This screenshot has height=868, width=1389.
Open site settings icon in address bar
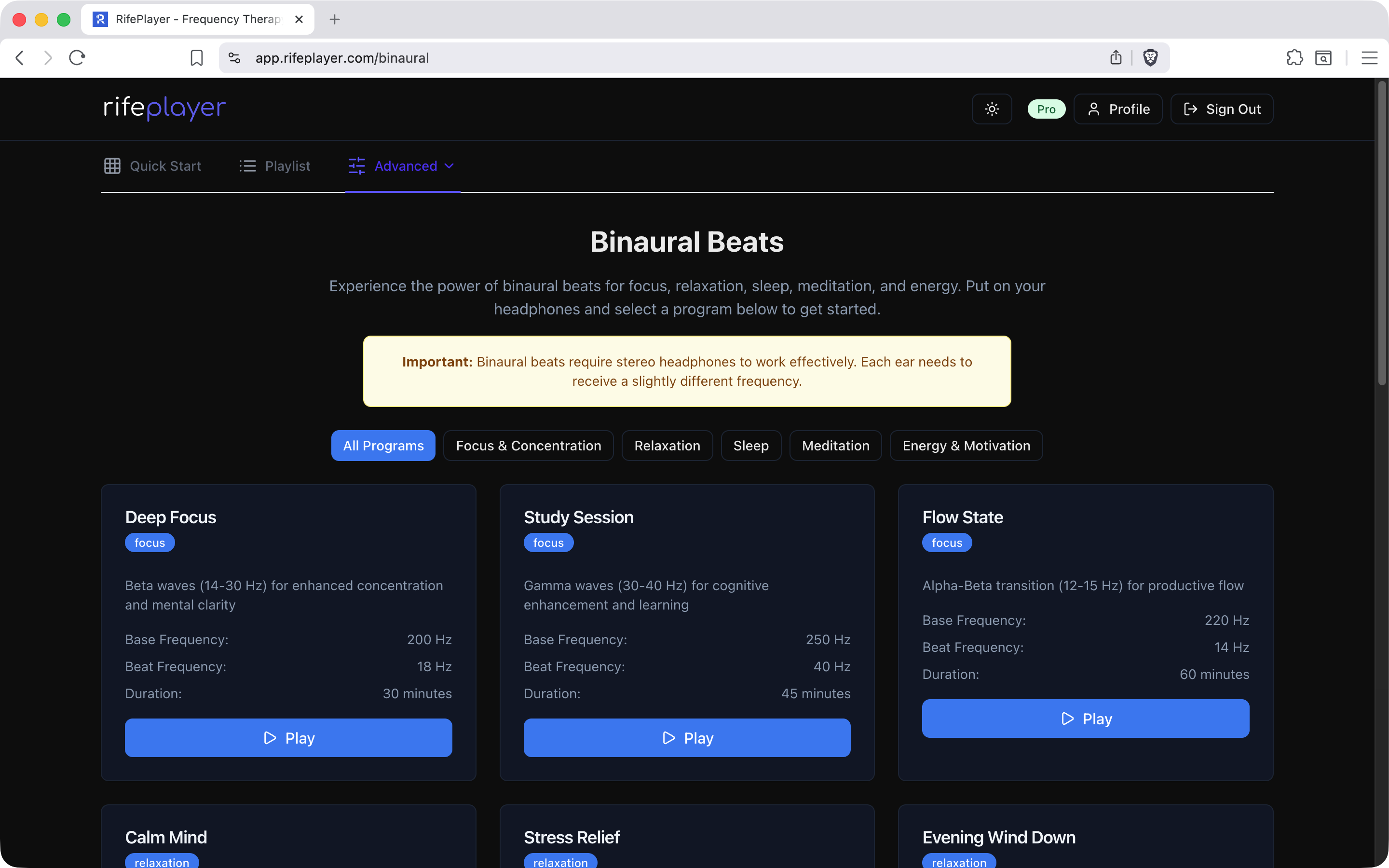[x=235, y=58]
